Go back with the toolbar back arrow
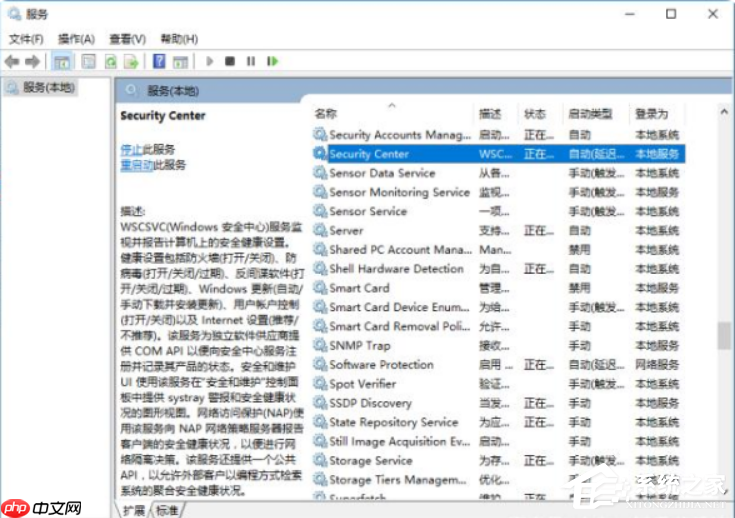Screen dimensions: 735x518 click(12, 61)
